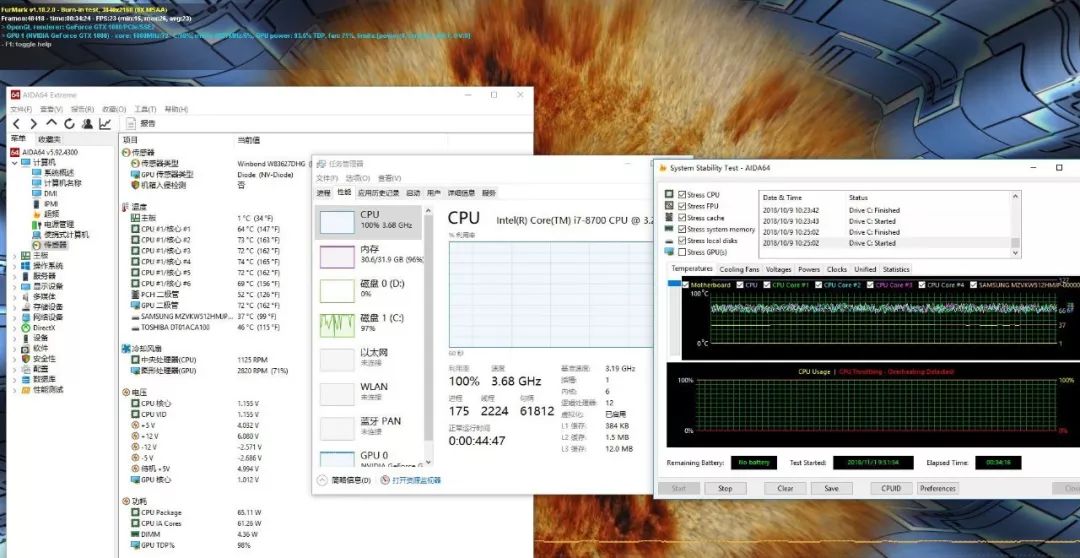Enable Stress GPU(s) checkbox

(682, 252)
